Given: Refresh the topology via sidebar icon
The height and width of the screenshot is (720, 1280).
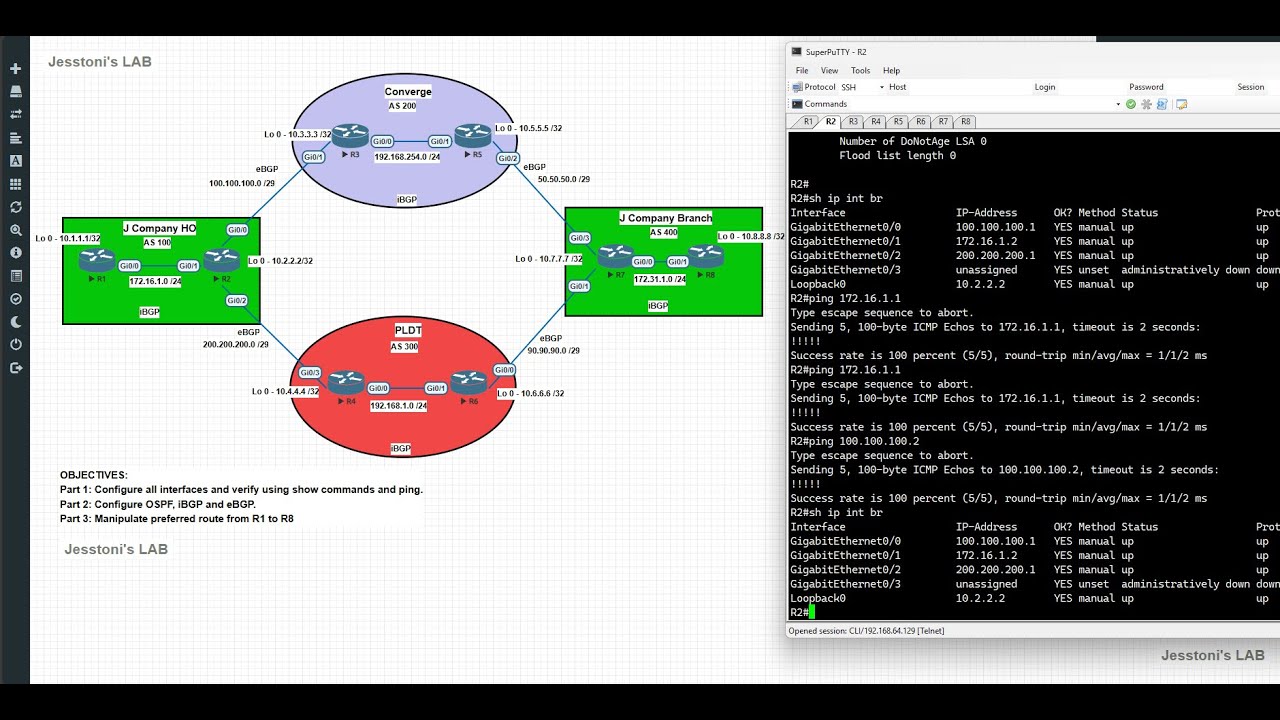Looking at the screenshot, I should (15, 207).
